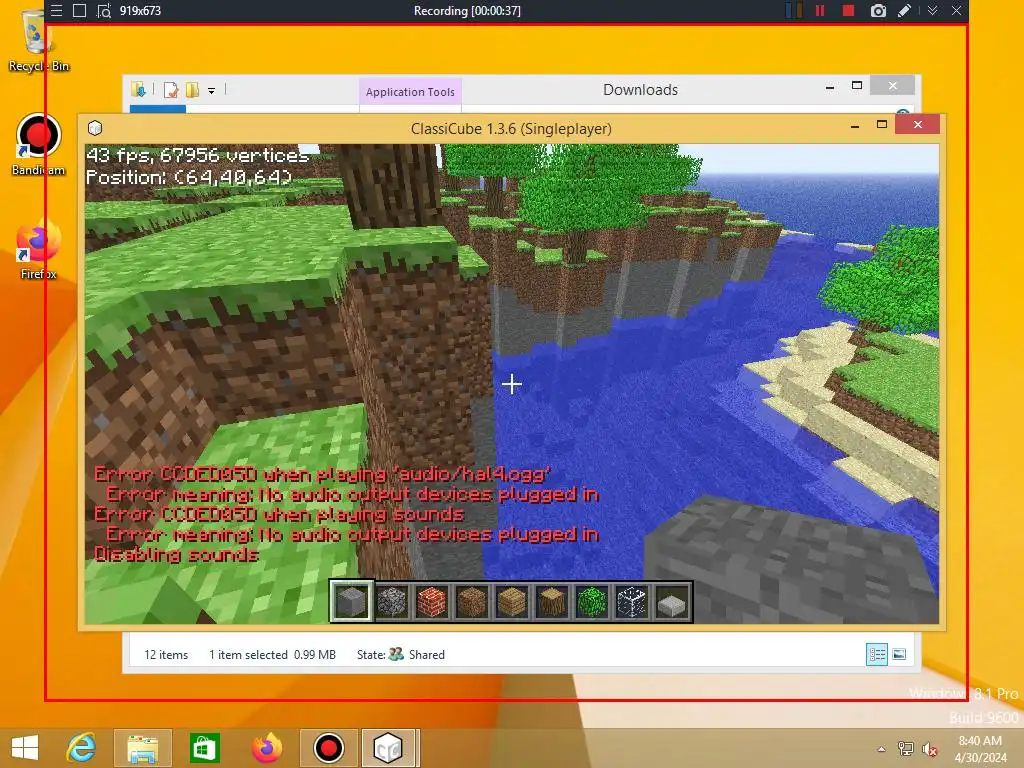Stop the Bandicam recording
This screenshot has width=1024, height=768.
coord(848,10)
